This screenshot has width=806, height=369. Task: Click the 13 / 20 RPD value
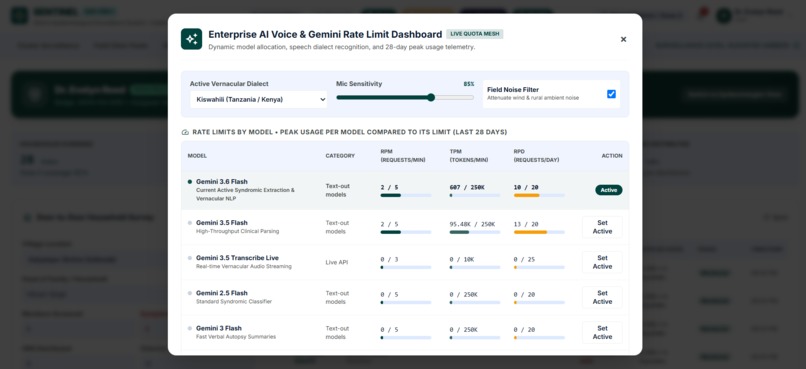point(525,225)
